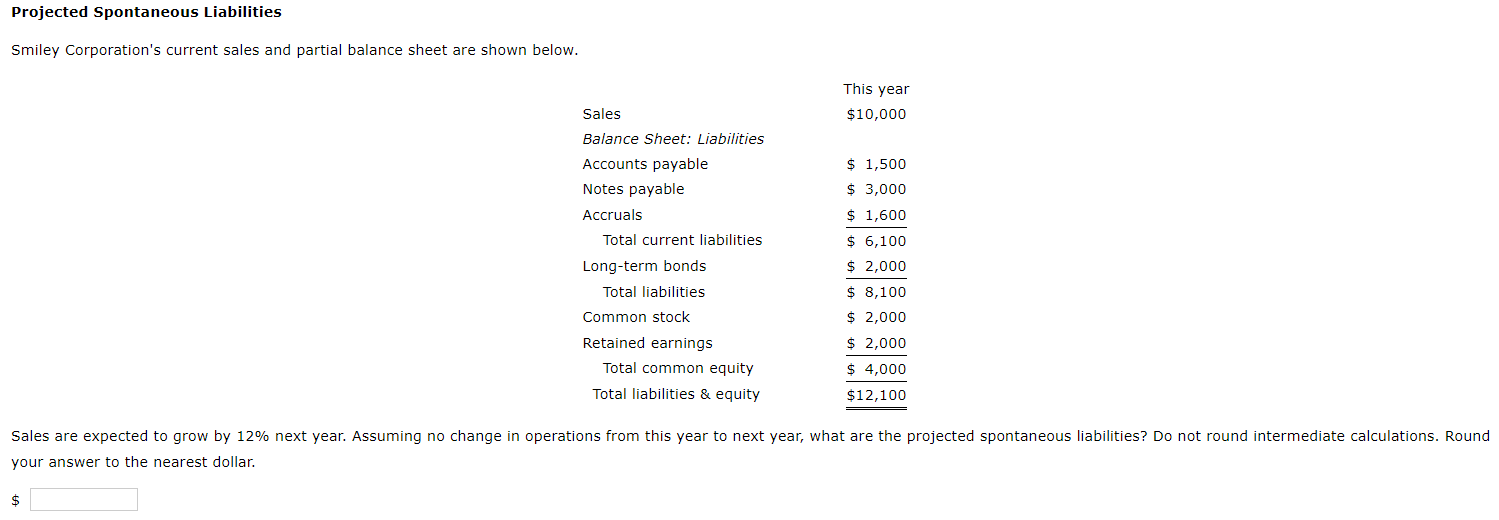Select the $1,500 accounts payable amount
This screenshot has height=520, width=1499.
click(x=876, y=164)
